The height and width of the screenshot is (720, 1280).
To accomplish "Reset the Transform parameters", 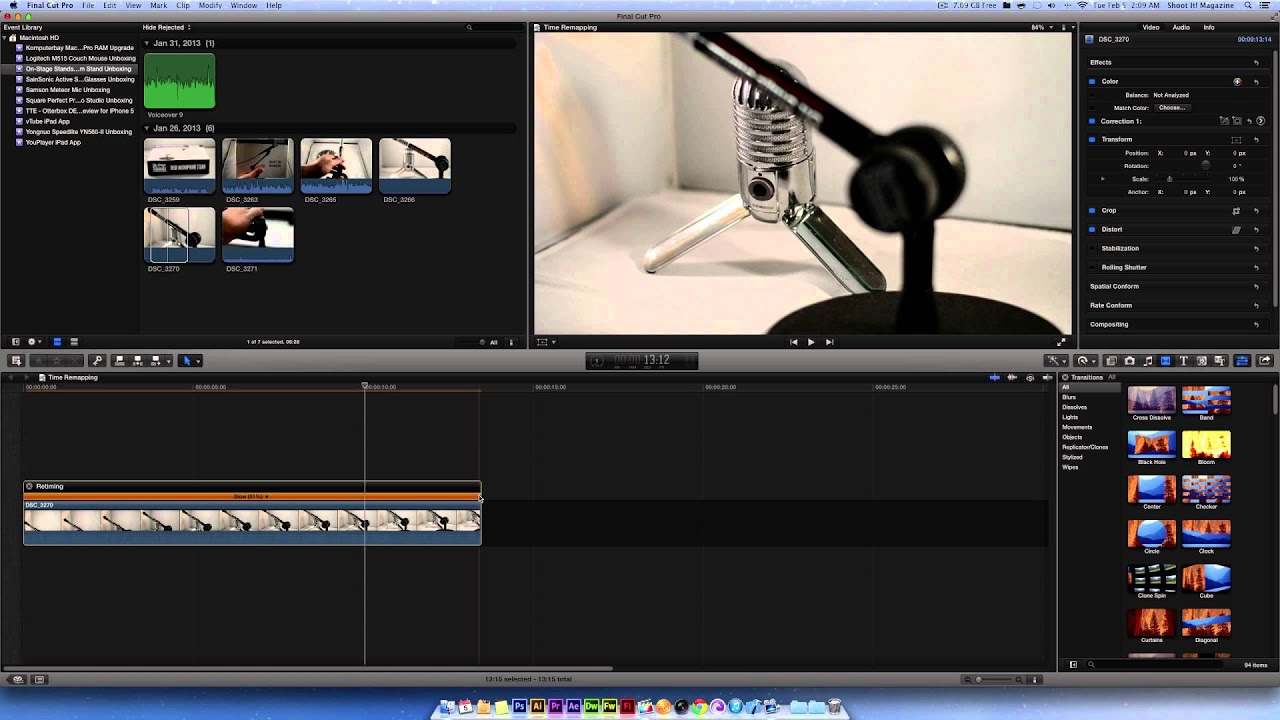I will 1256,140.
